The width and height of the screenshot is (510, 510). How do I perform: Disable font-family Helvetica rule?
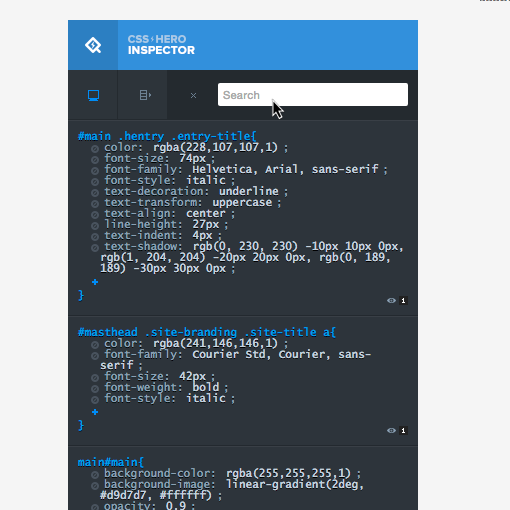pyautogui.click(x=95, y=171)
